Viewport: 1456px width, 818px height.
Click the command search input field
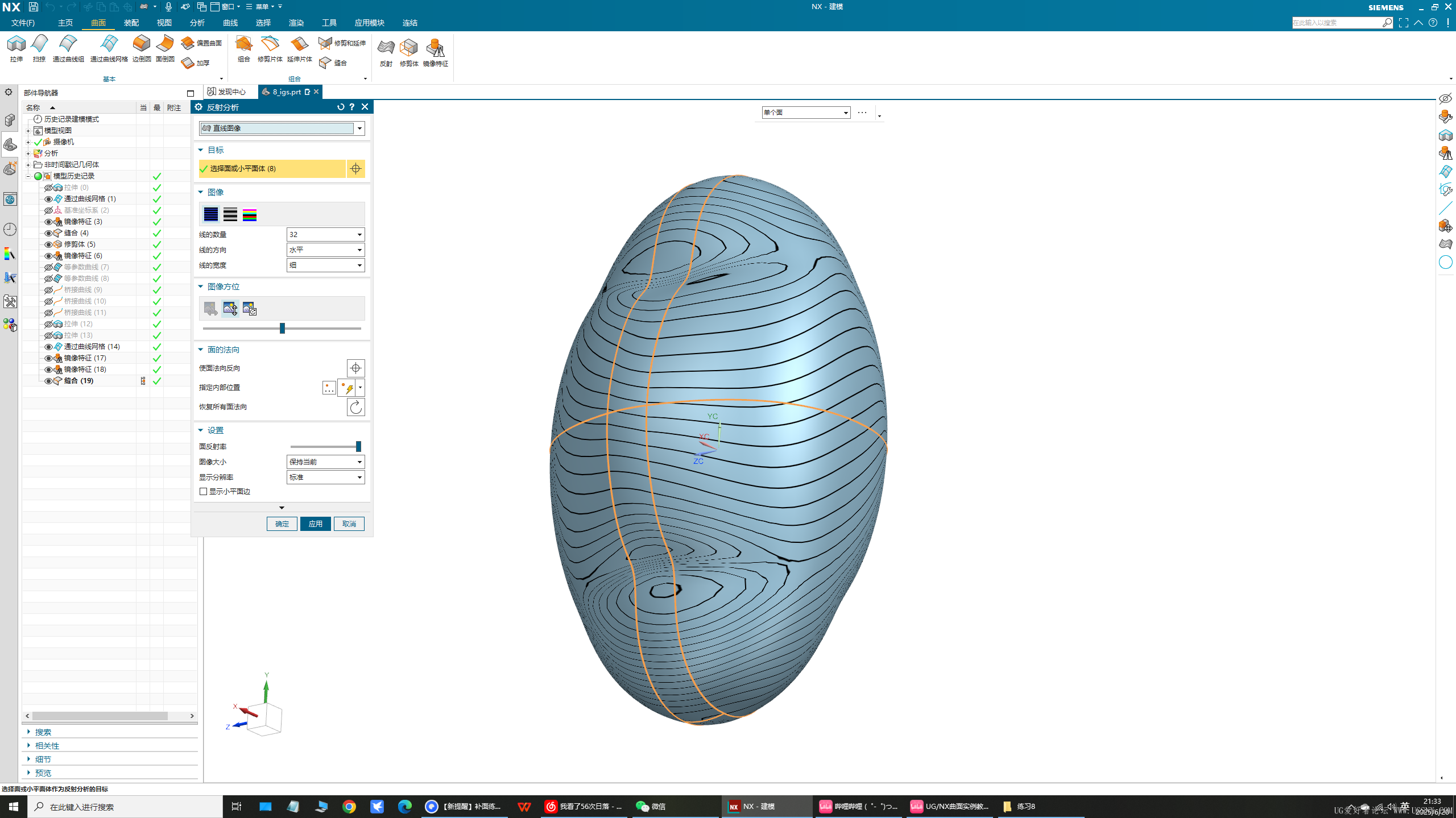click(1337, 23)
